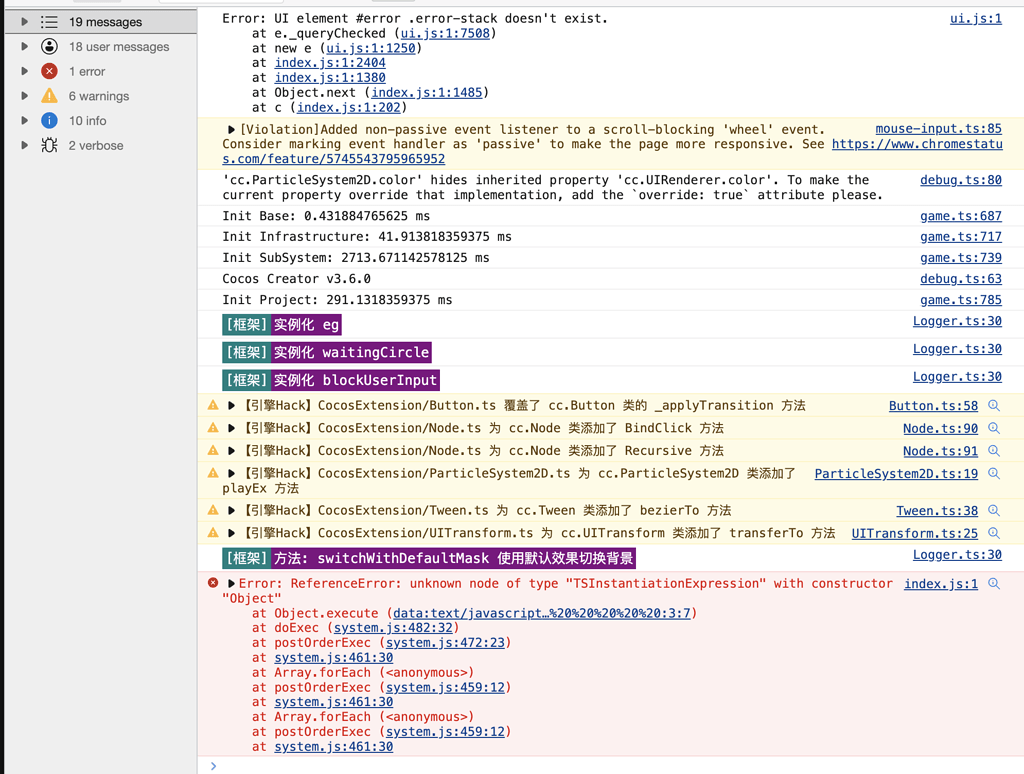Image resolution: width=1024 pixels, height=774 pixels.
Task: Click the red error icon in sidebar
Action: (x=49, y=71)
